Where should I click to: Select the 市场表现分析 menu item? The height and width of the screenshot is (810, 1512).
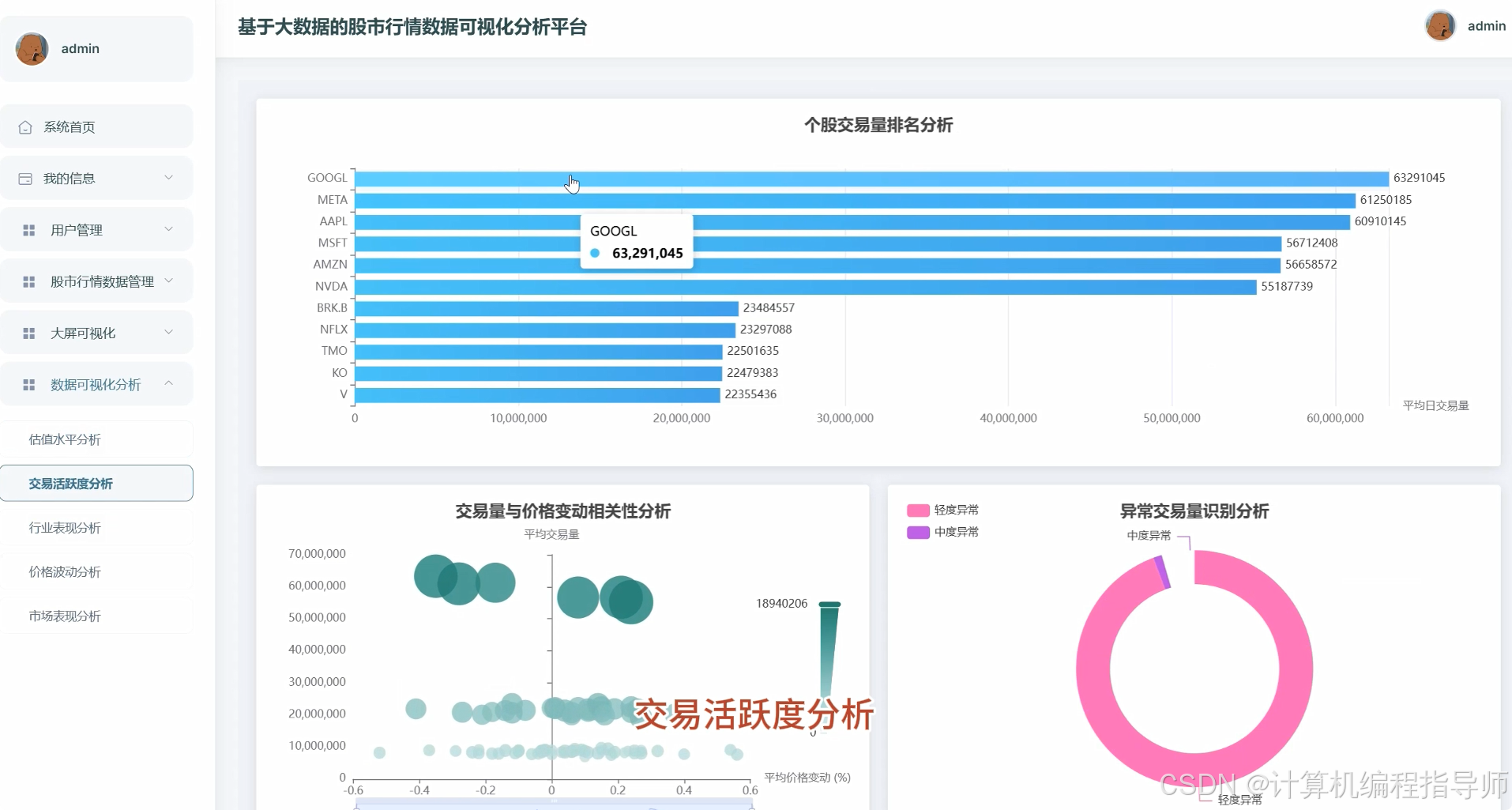(66, 616)
